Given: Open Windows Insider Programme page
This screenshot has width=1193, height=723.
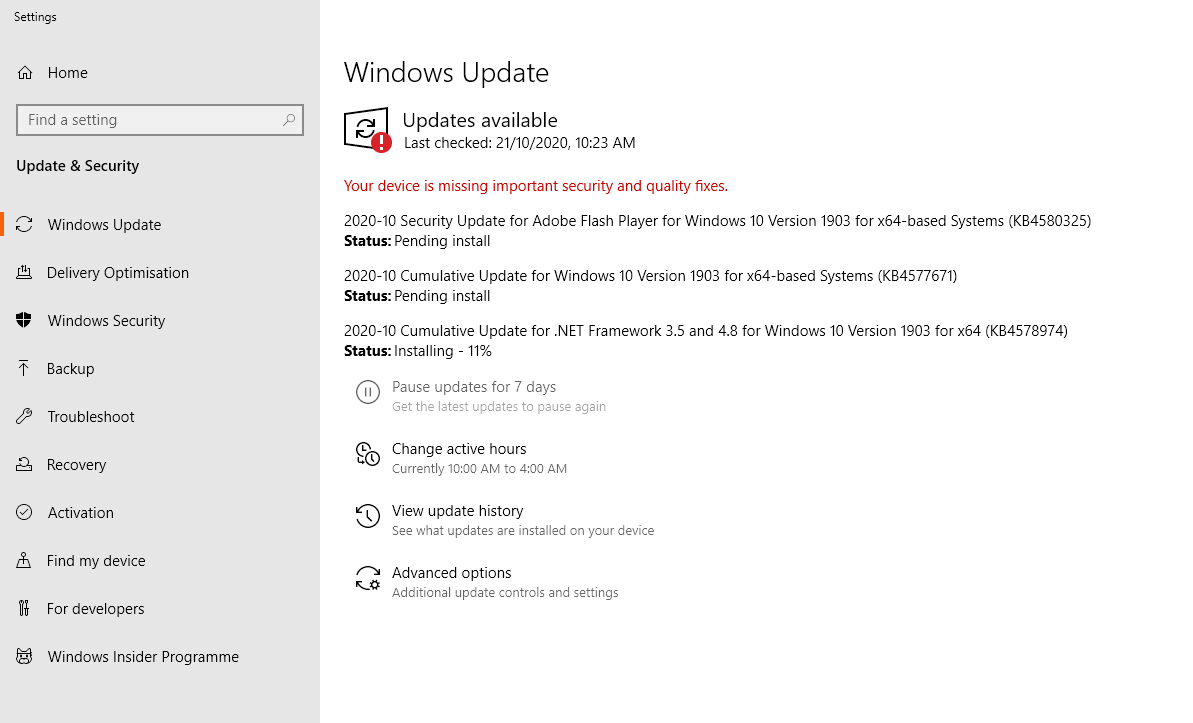Looking at the screenshot, I should (x=143, y=656).
